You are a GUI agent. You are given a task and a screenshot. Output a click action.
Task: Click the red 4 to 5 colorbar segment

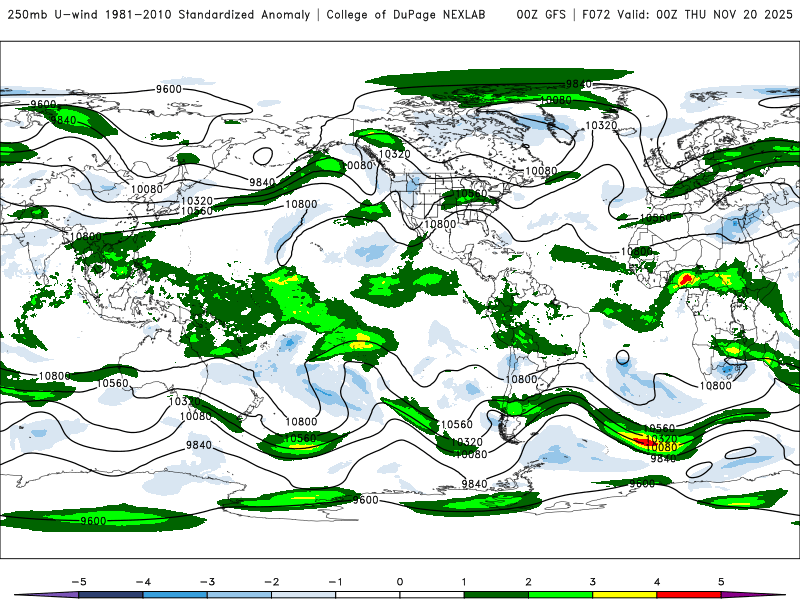point(689,595)
